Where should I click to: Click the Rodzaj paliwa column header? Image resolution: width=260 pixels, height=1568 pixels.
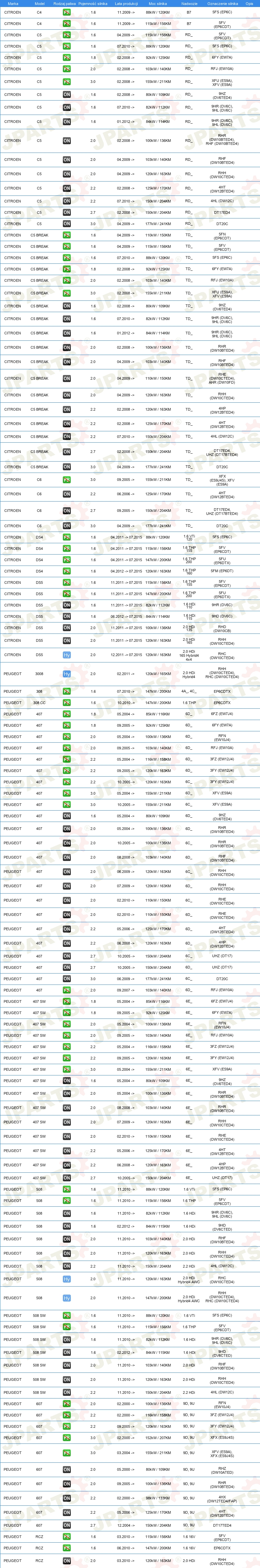click(65, 4)
